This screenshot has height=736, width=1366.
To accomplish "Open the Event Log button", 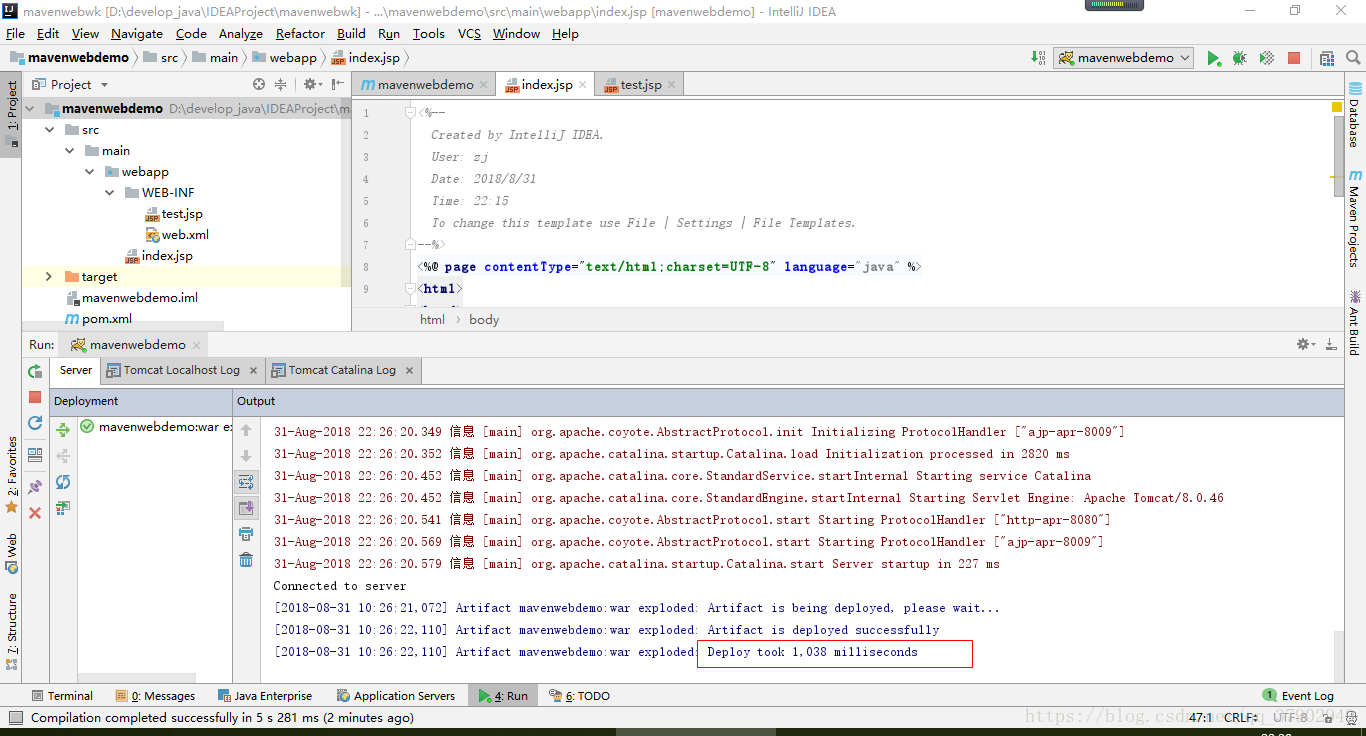I will [1298, 695].
